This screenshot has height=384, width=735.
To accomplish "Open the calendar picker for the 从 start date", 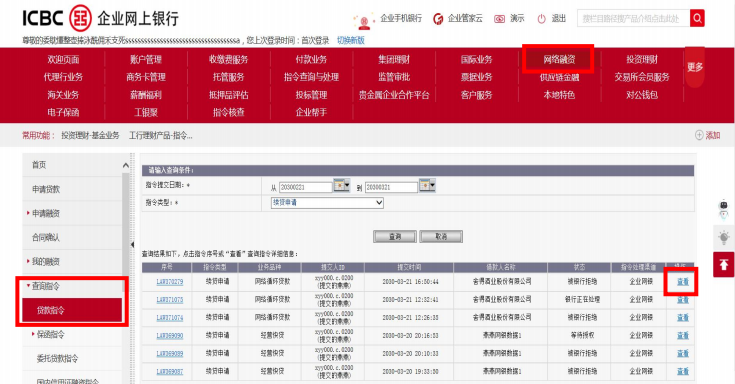I will 342,185.
